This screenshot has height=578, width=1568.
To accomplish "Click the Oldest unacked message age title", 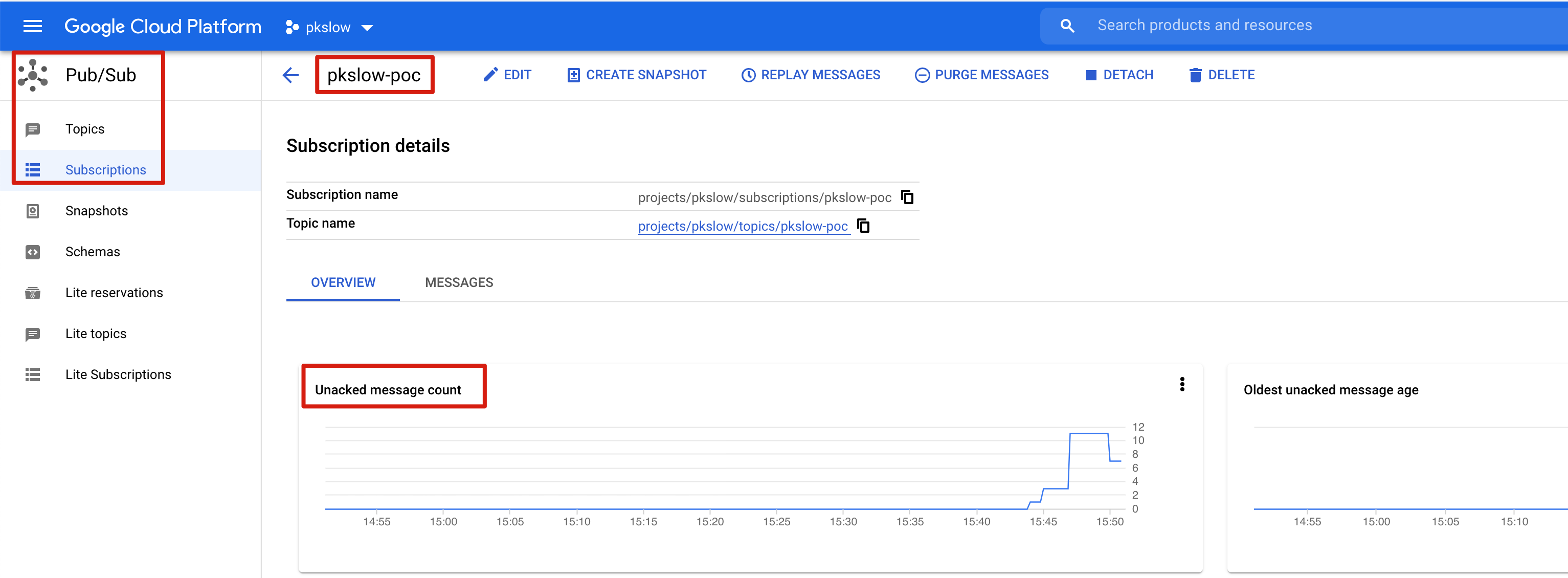I will (x=1331, y=390).
